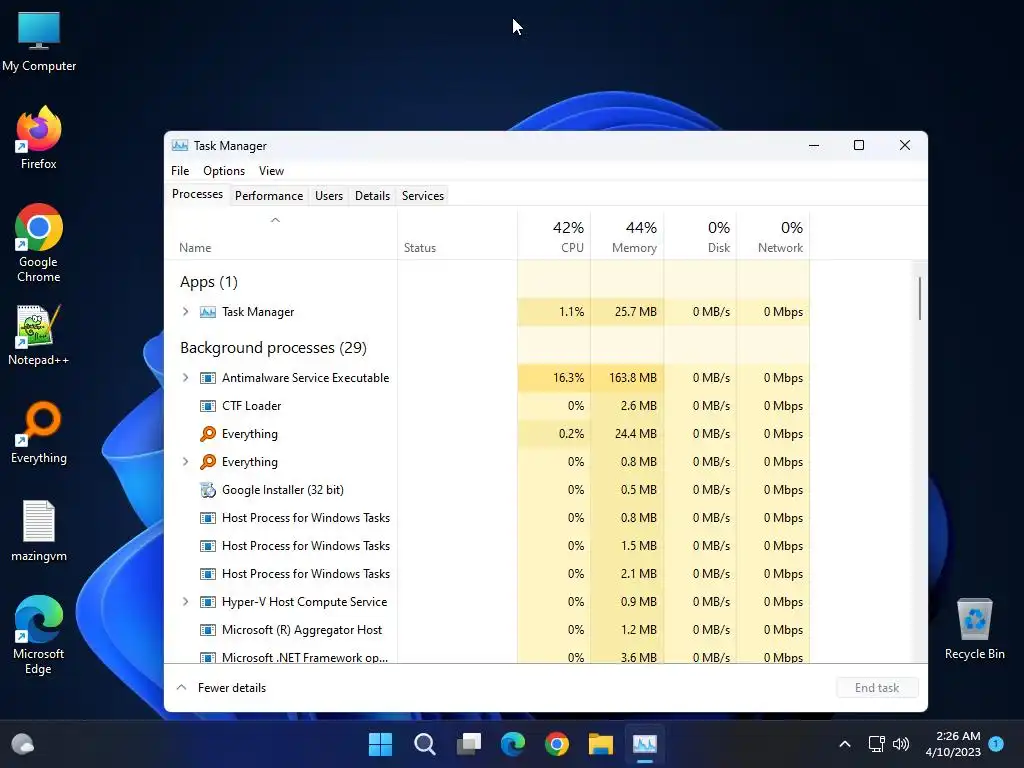Sort processes by Disk usage
The image size is (1024, 768).
(700, 235)
